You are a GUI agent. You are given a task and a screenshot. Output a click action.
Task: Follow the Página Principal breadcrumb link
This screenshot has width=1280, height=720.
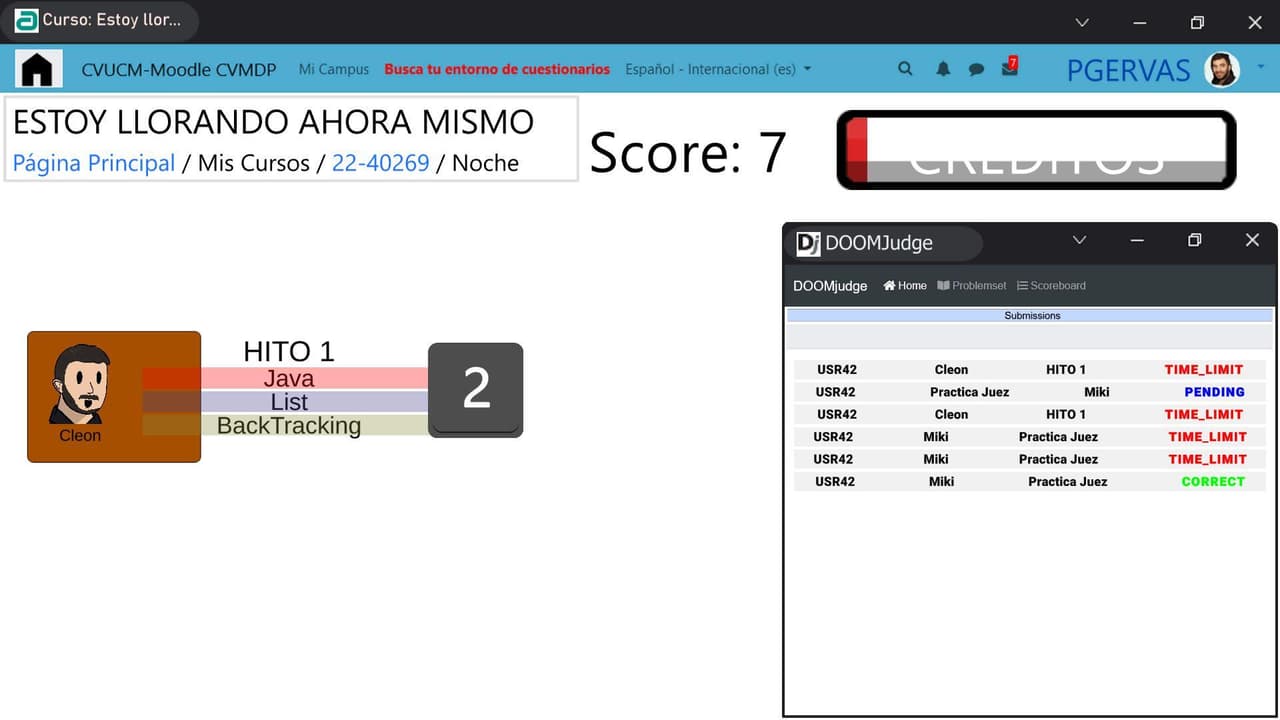click(94, 163)
